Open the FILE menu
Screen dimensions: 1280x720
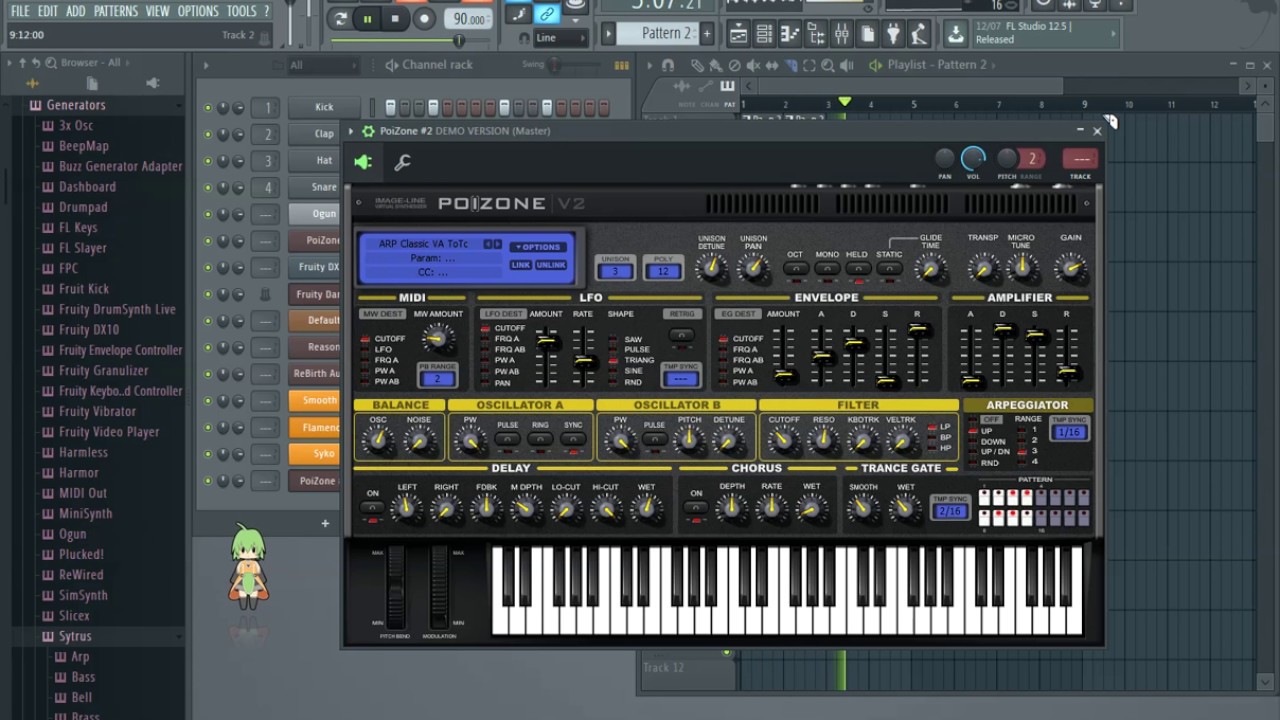point(19,11)
